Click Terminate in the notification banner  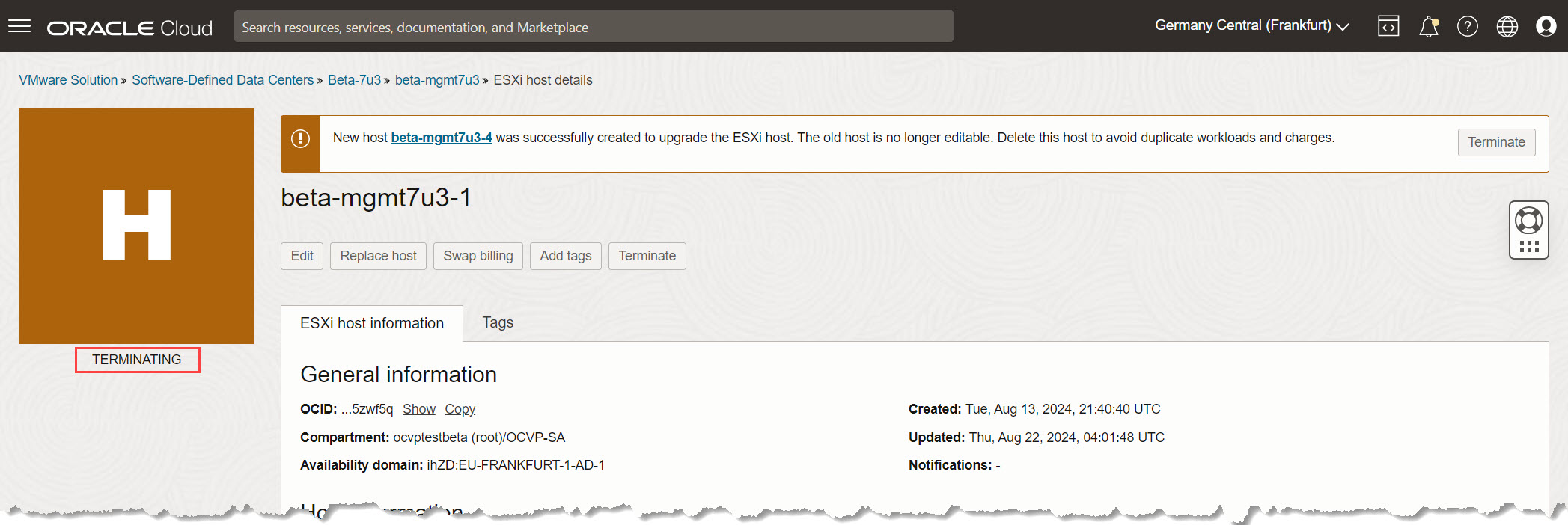tap(1496, 142)
